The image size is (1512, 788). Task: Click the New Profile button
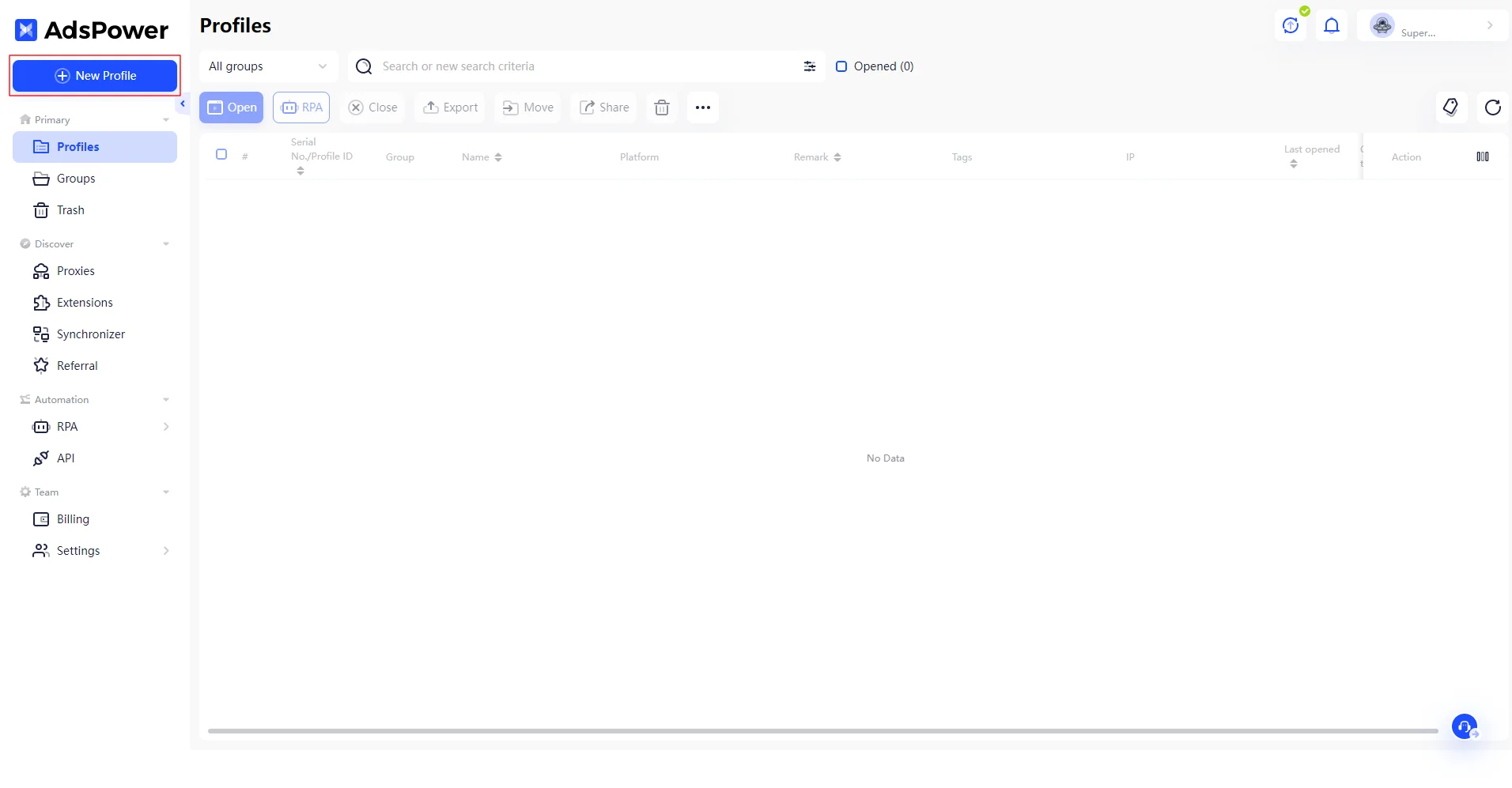95,76
